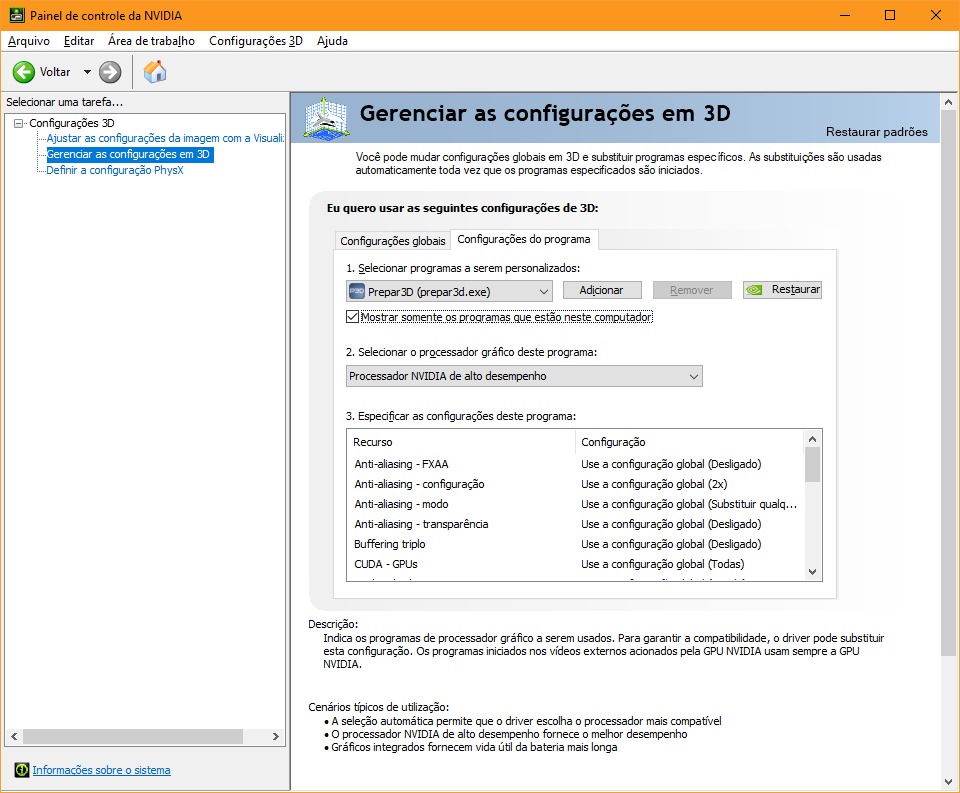960x793 pixels.
Task: Open the Voltar history dropdown arrow
Action: tap(87, 72)
